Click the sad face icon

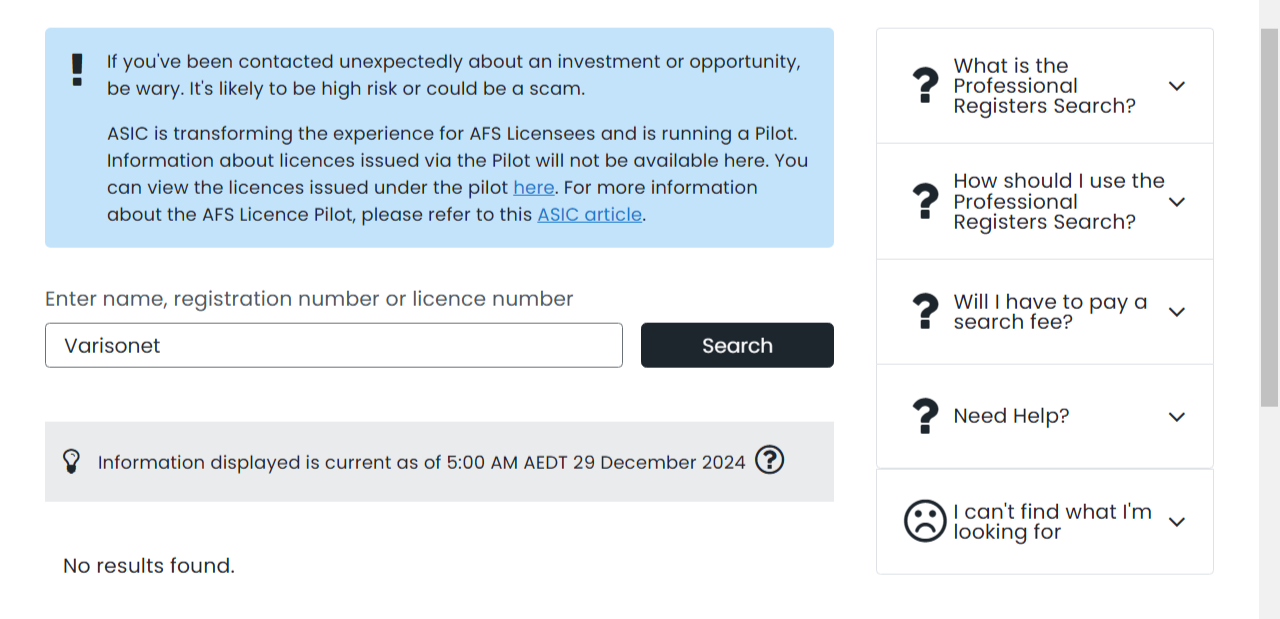click(x=925, y=521)
